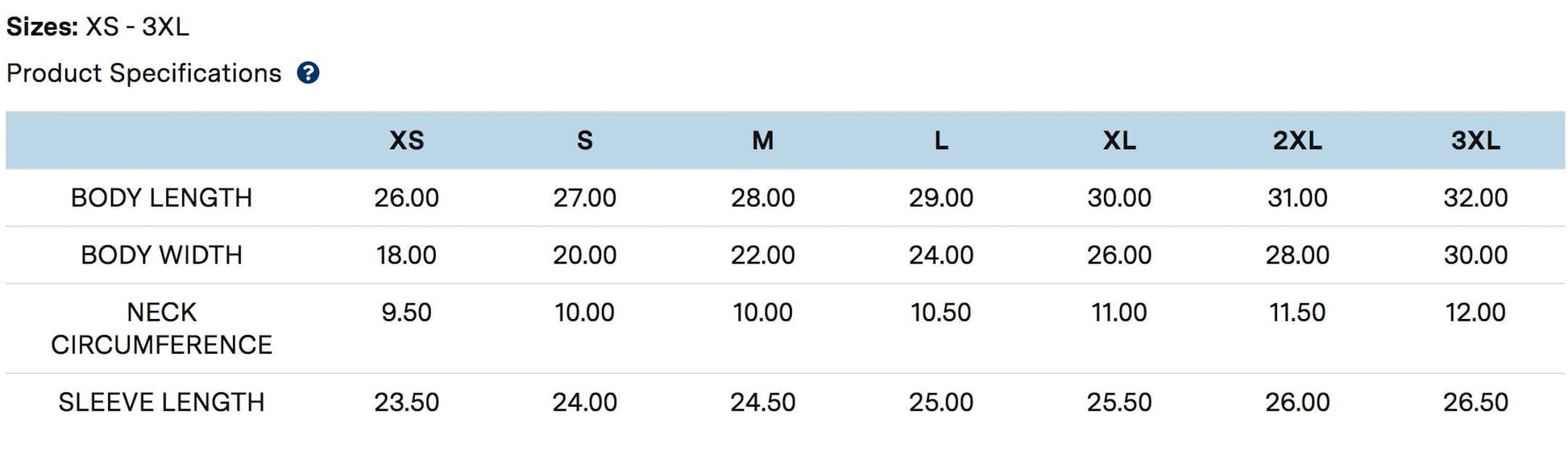Viewport: 1568px width, 464px height.
Task: Select the SLEEVE LENGTH row label
Action: click(x=161, y=402)
